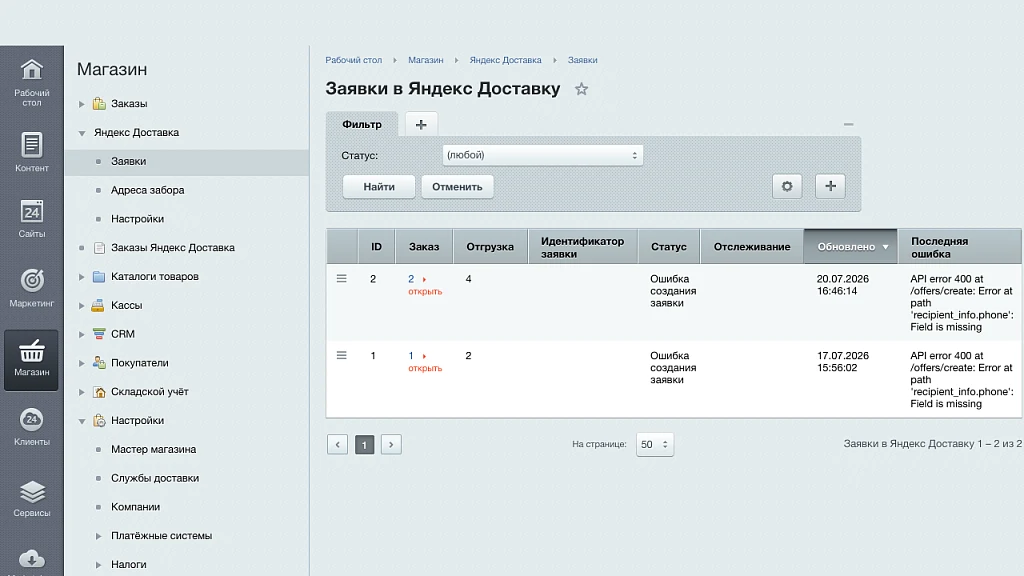Go to next page arrow
The height and width of the screenshot is (576, 1024).
point(391,445)
